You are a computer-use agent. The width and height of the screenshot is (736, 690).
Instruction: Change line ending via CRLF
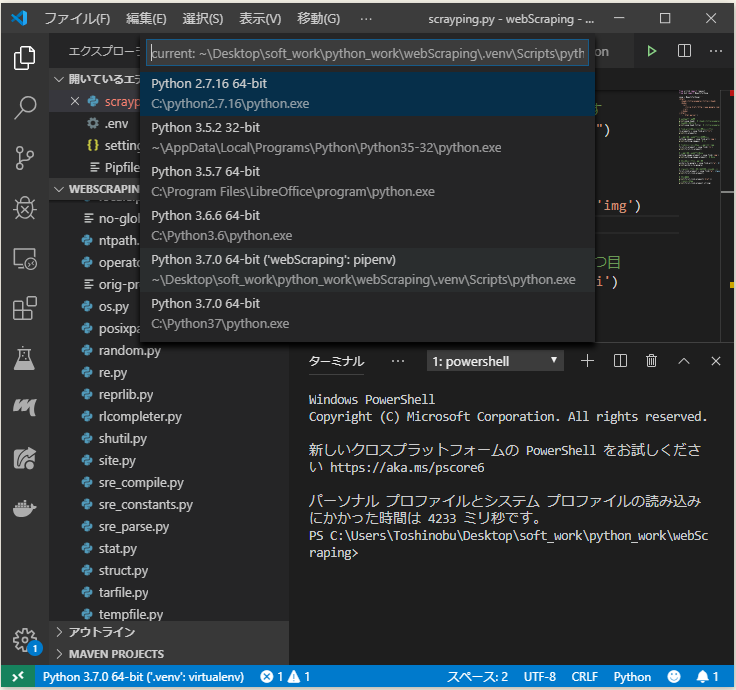click(x=584, y=676)
